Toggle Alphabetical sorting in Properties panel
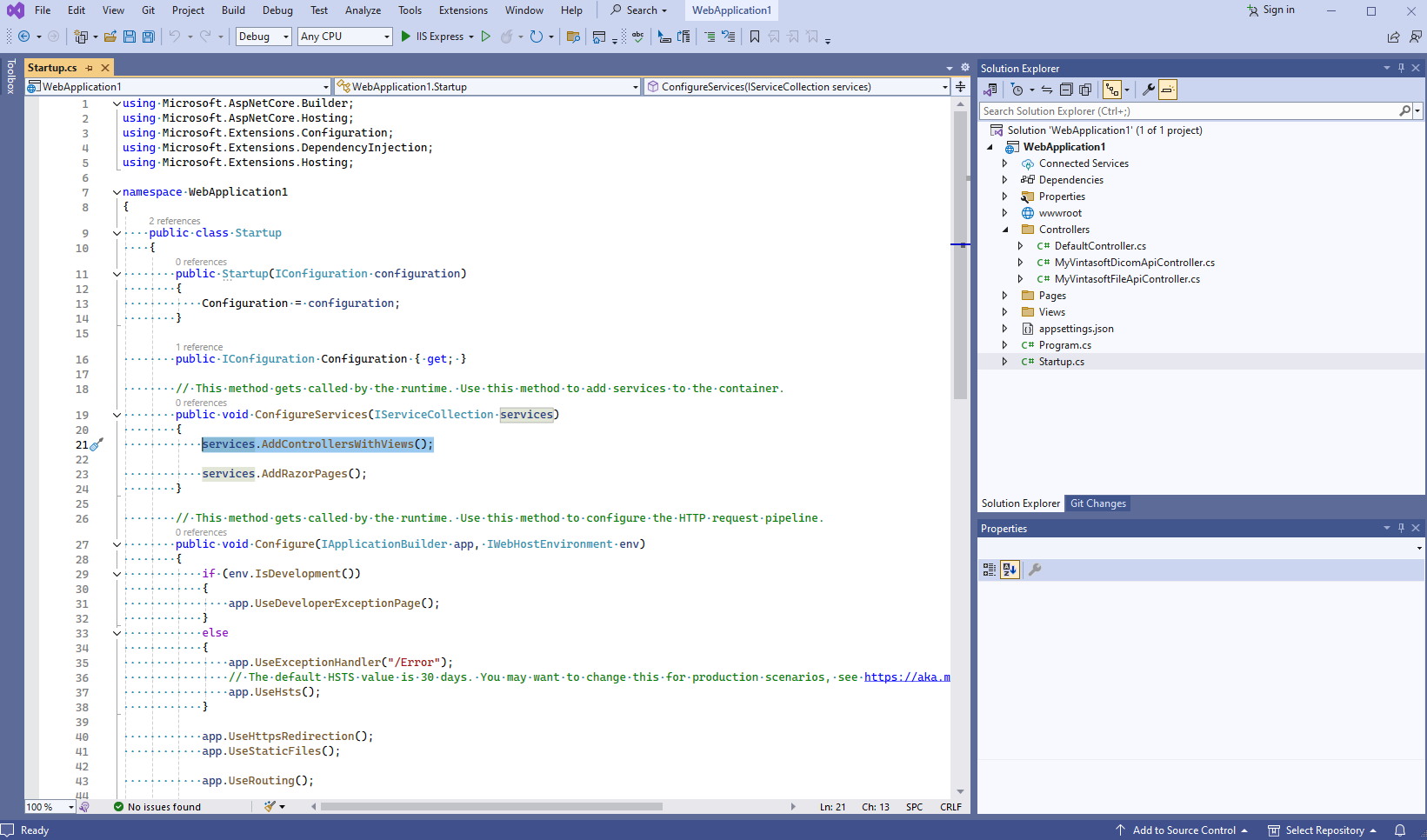 [x=1010, y=570]
